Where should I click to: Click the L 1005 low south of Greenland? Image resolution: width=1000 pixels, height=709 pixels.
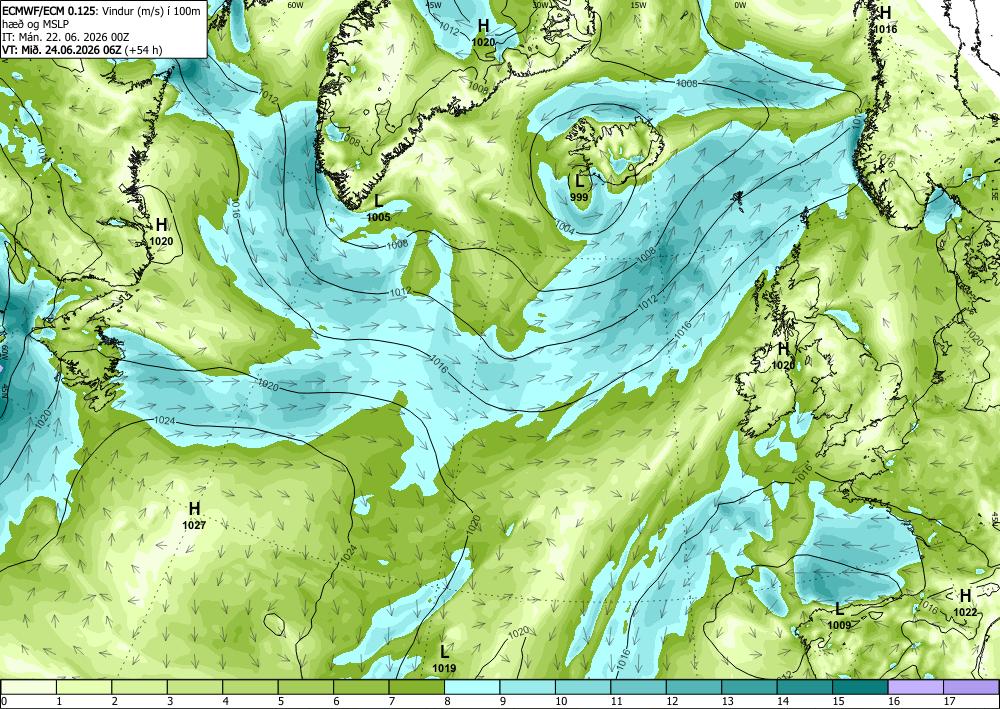(378, 208)
